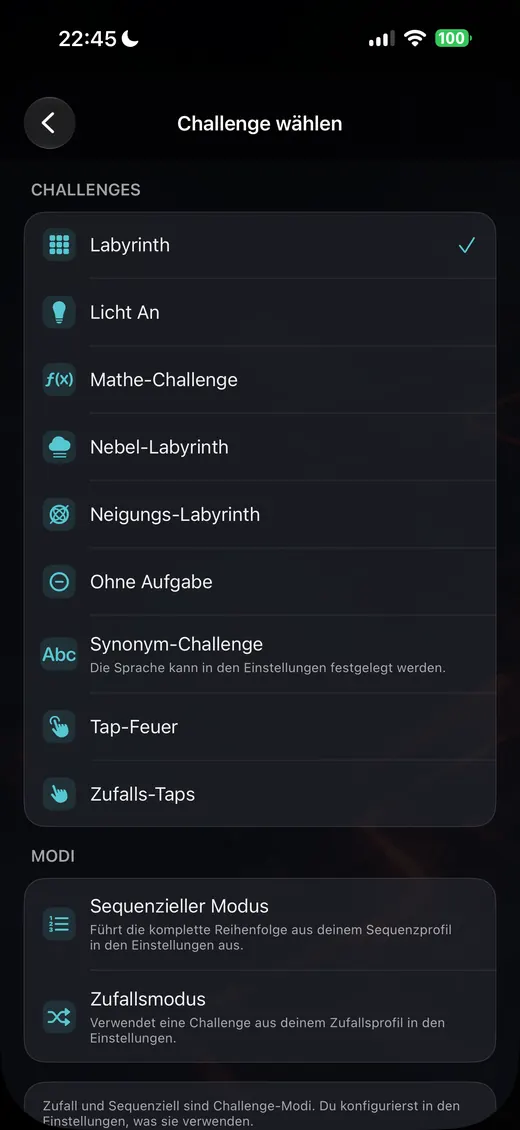The width and height of the screenshot is (520, 1130).
Task: Click the Ohne Aufgabe minus-circle icon
Action: 59,582
